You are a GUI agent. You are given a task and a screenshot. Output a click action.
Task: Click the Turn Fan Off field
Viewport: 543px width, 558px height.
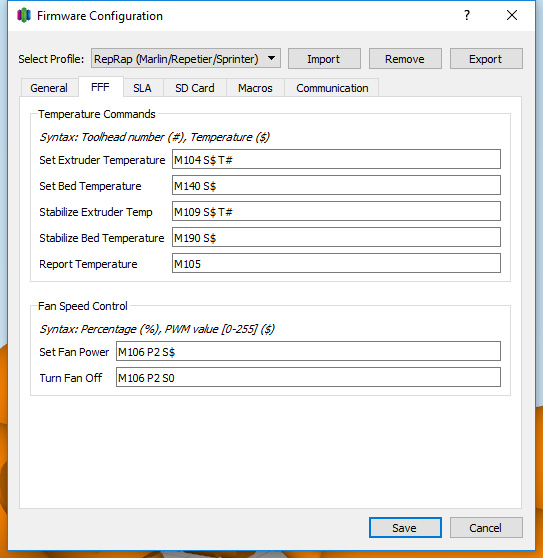[x=308, y=377]
